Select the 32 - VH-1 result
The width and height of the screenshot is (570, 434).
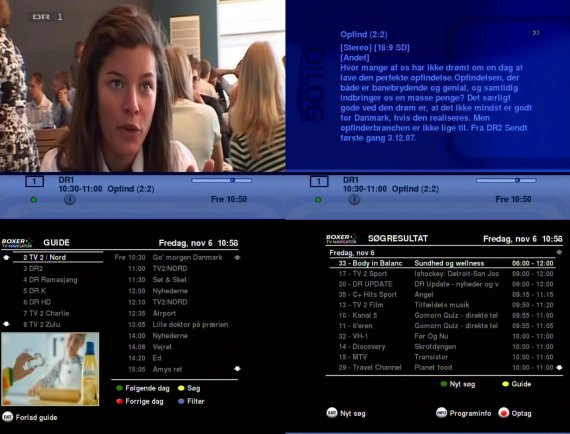(442, 336)
